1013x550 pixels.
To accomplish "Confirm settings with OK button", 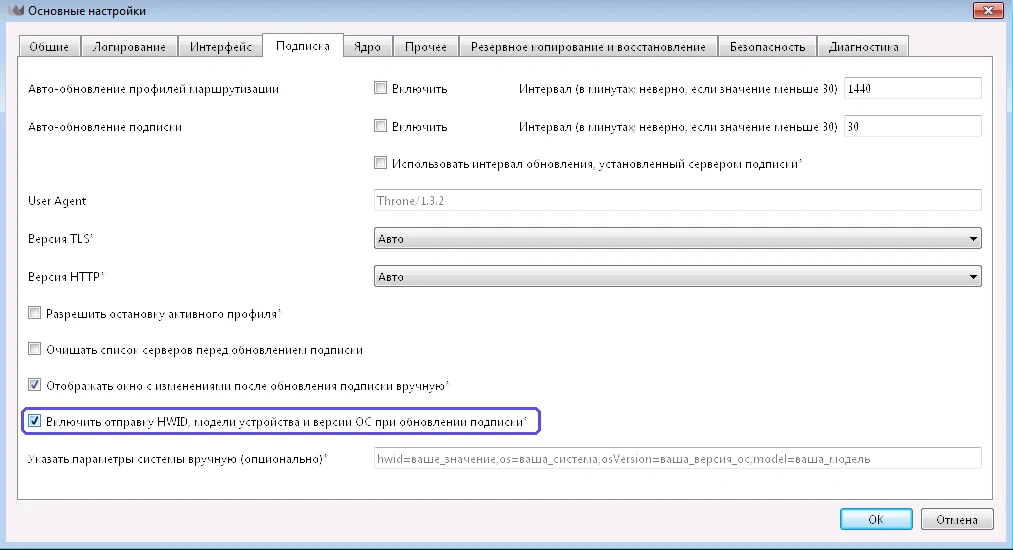I will tap(876, 520).
